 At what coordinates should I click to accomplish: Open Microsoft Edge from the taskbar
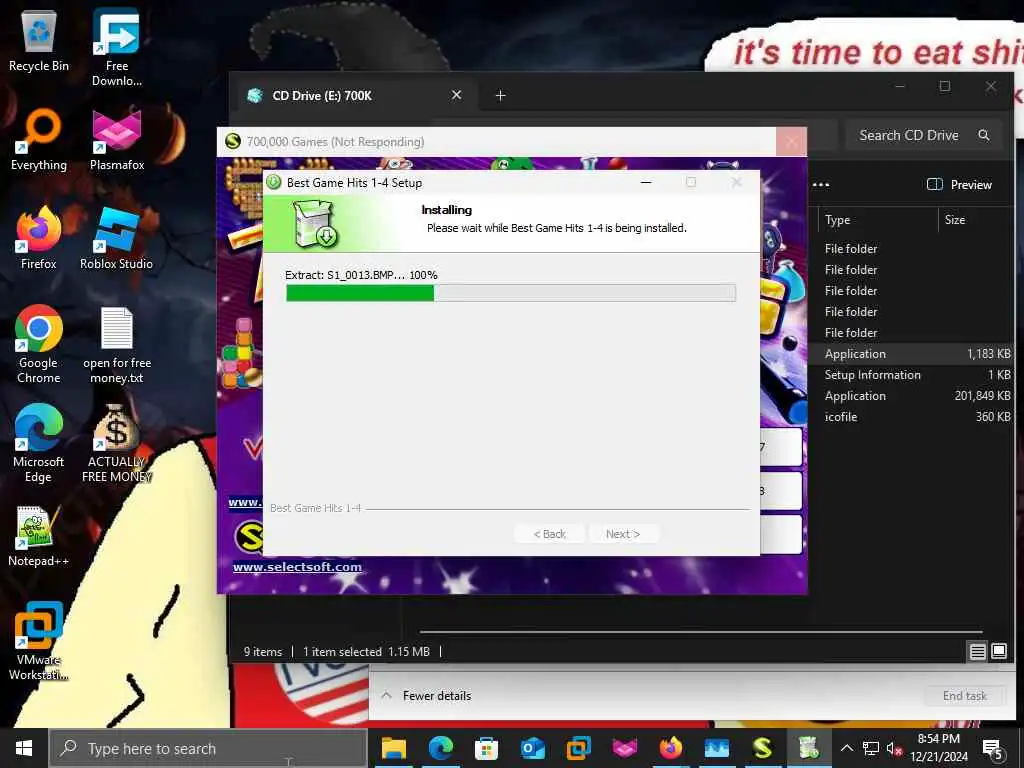click(441, 748)
